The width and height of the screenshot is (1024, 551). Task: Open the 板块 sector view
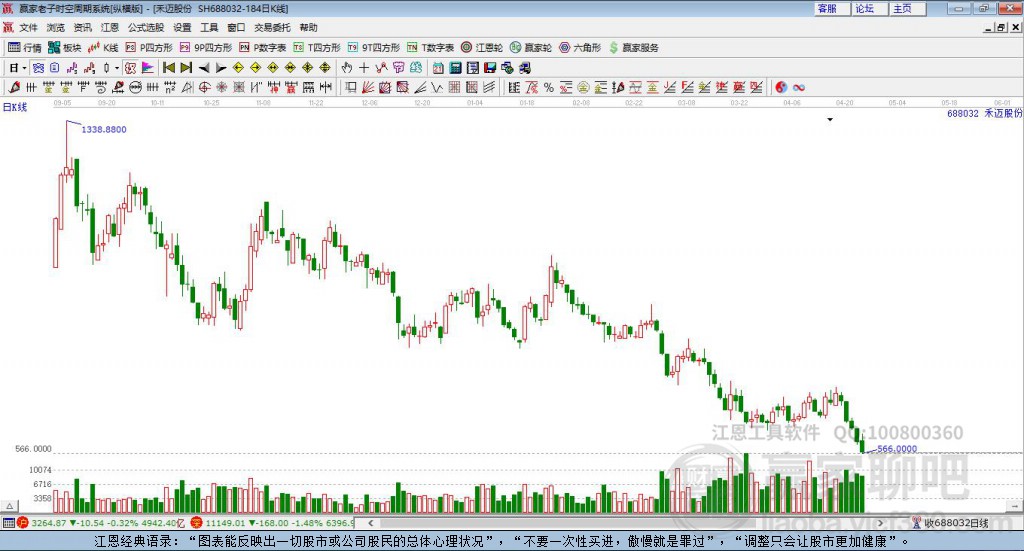(x=64, y=48)
